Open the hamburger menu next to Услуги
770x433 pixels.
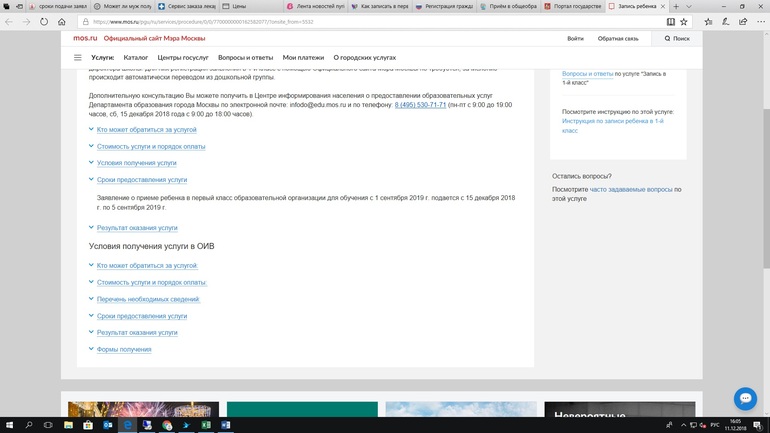(78, 58)
